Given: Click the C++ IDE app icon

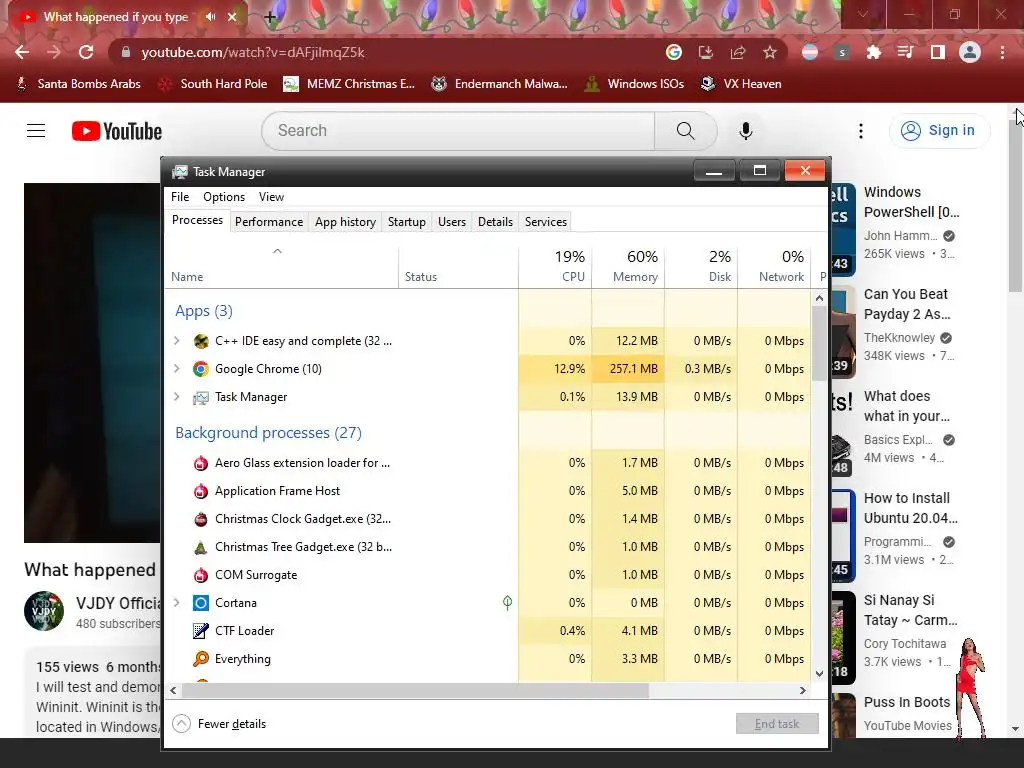Looking at the screenshot, I should 200,341.
